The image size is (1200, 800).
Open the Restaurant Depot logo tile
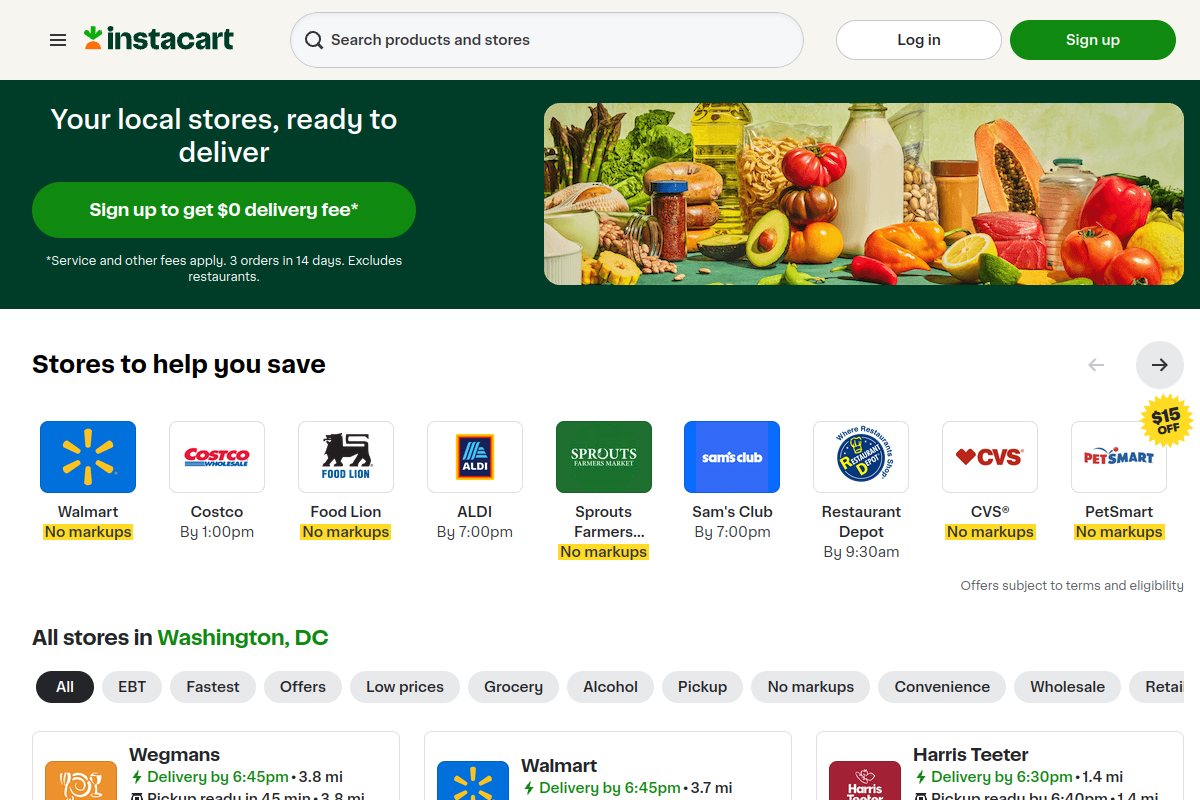861,457
